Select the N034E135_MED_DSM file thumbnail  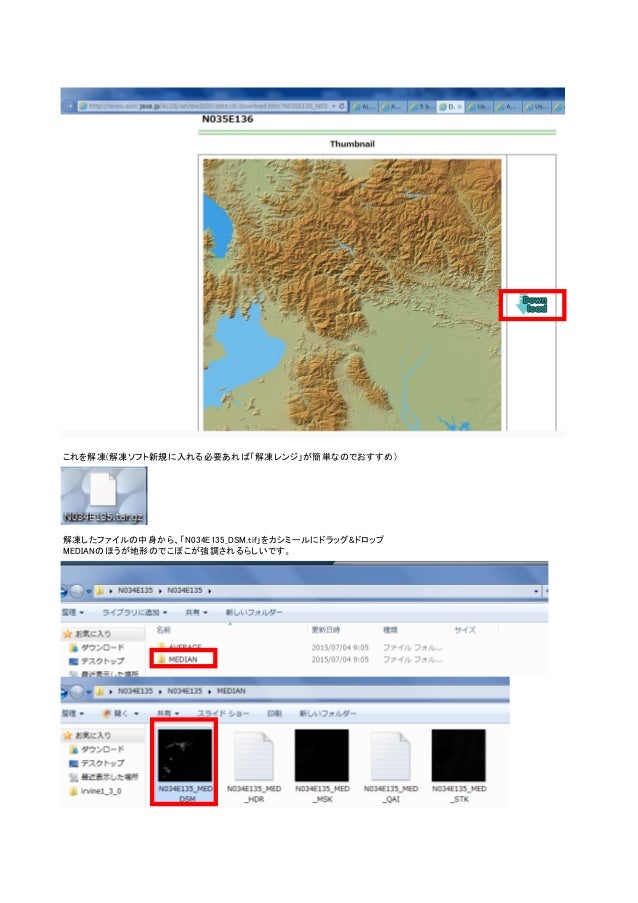(185, 756)
